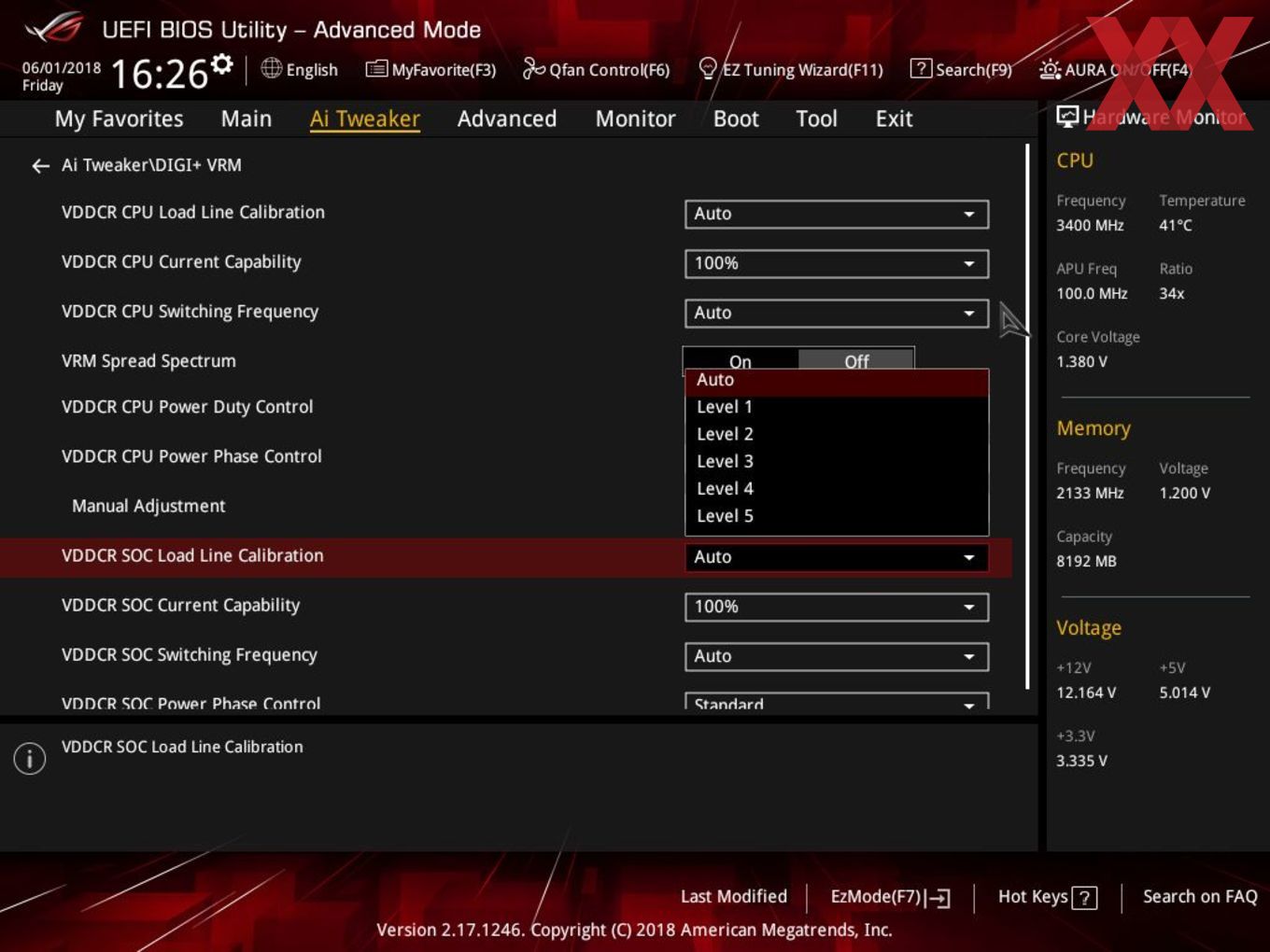The height and width of the screenshot is (952, 1270).
Task: Open Qfan Control fan icon
Action: coord(533,68)
